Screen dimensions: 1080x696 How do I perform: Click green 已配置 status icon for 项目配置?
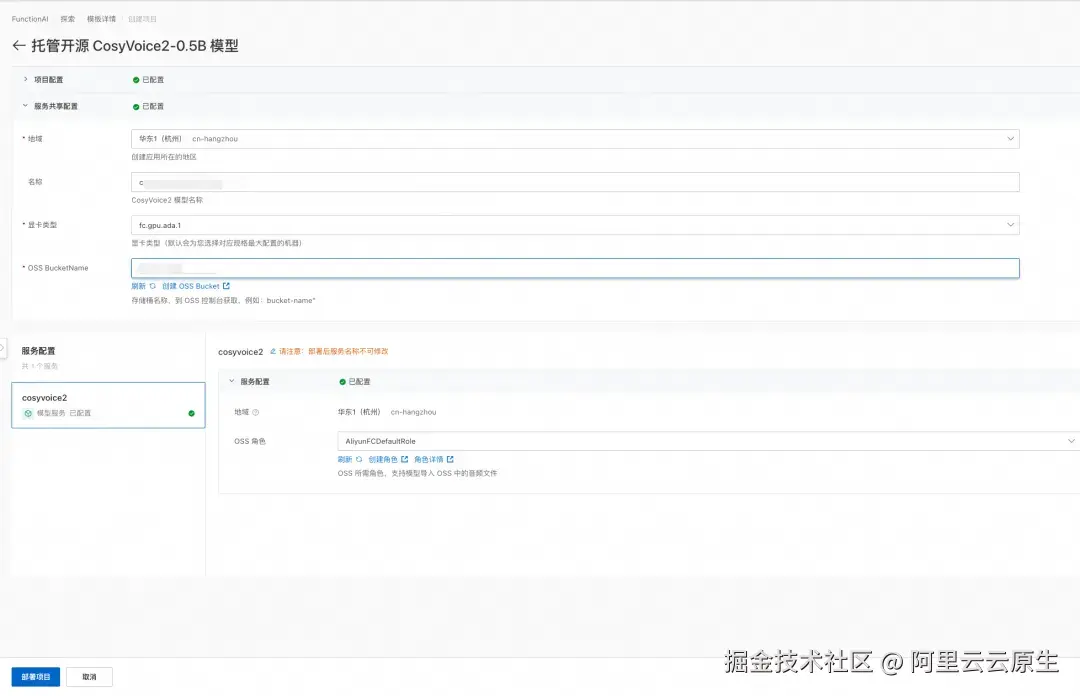click(136, 80)
